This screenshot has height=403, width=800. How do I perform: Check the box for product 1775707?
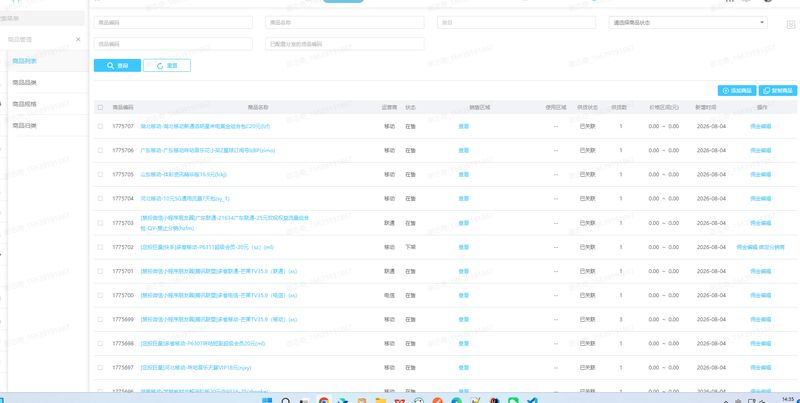101,126
